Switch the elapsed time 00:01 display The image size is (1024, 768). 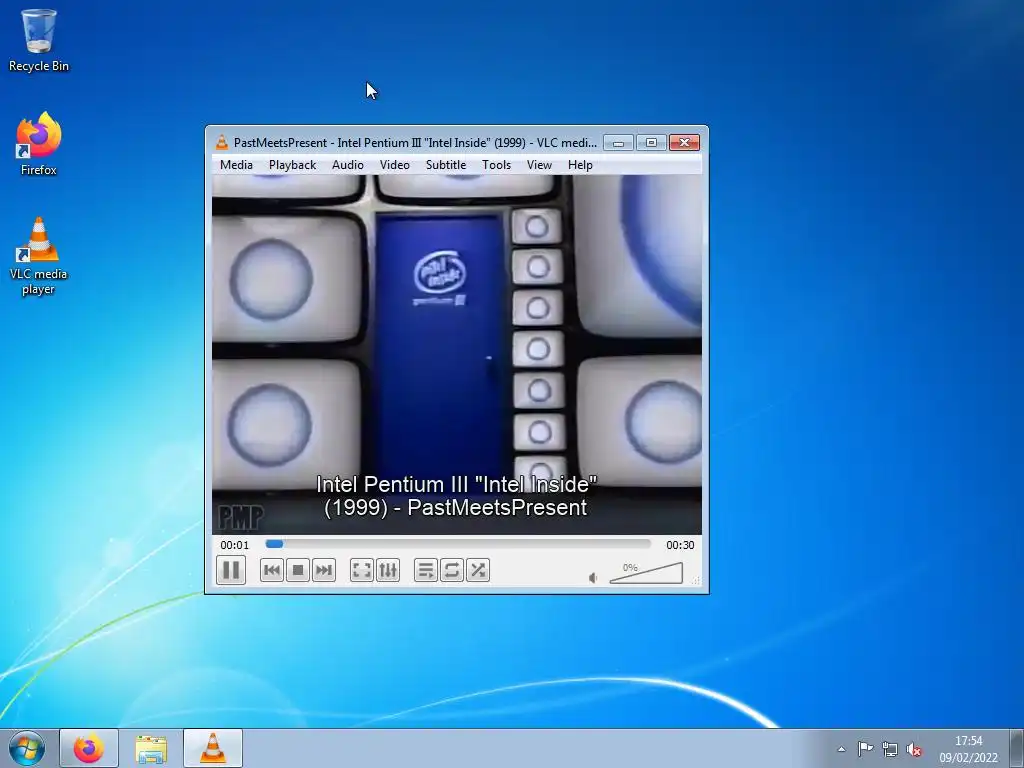(234, 545)
